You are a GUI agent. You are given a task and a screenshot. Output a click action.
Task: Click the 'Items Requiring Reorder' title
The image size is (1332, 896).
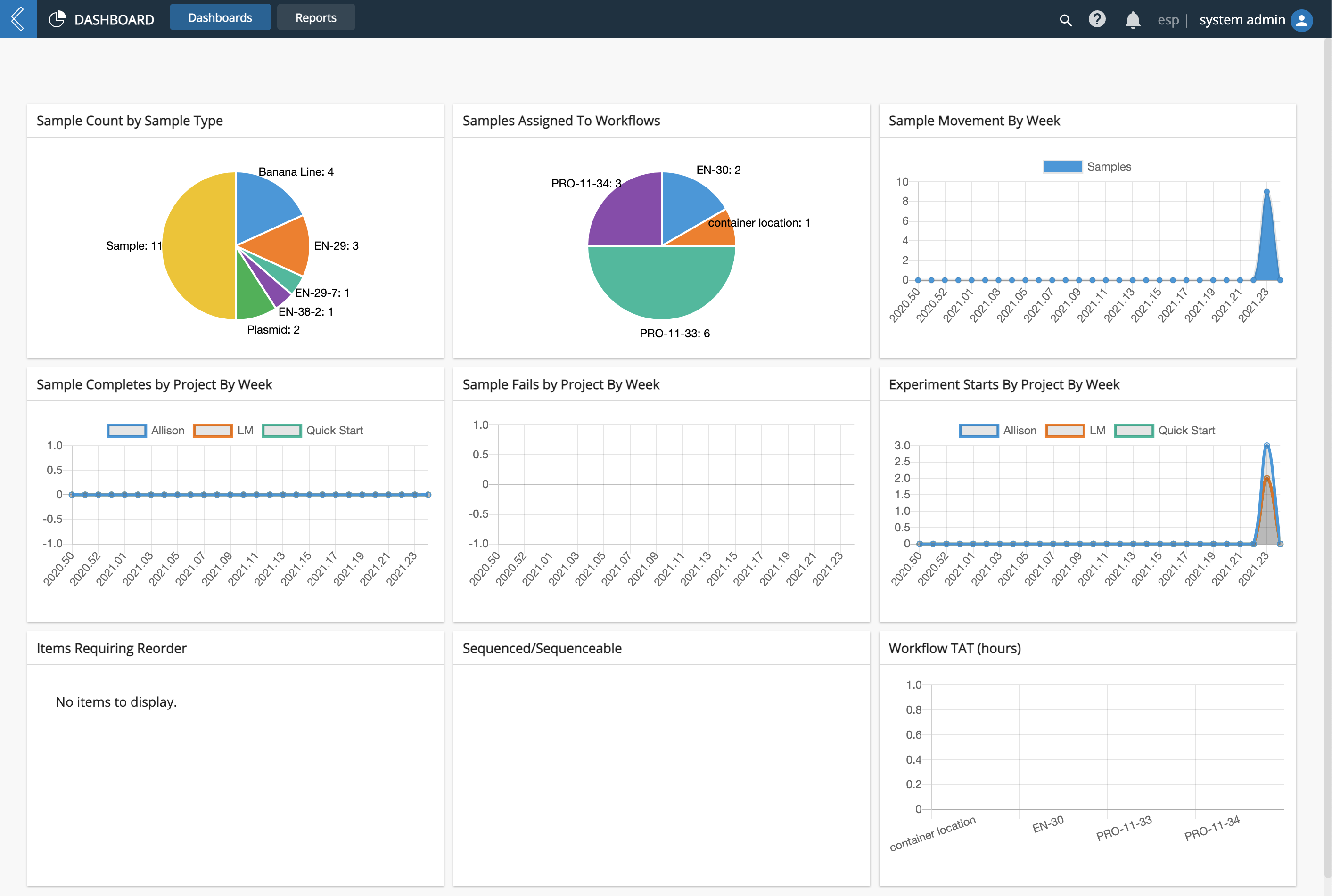tap(112, 648)
